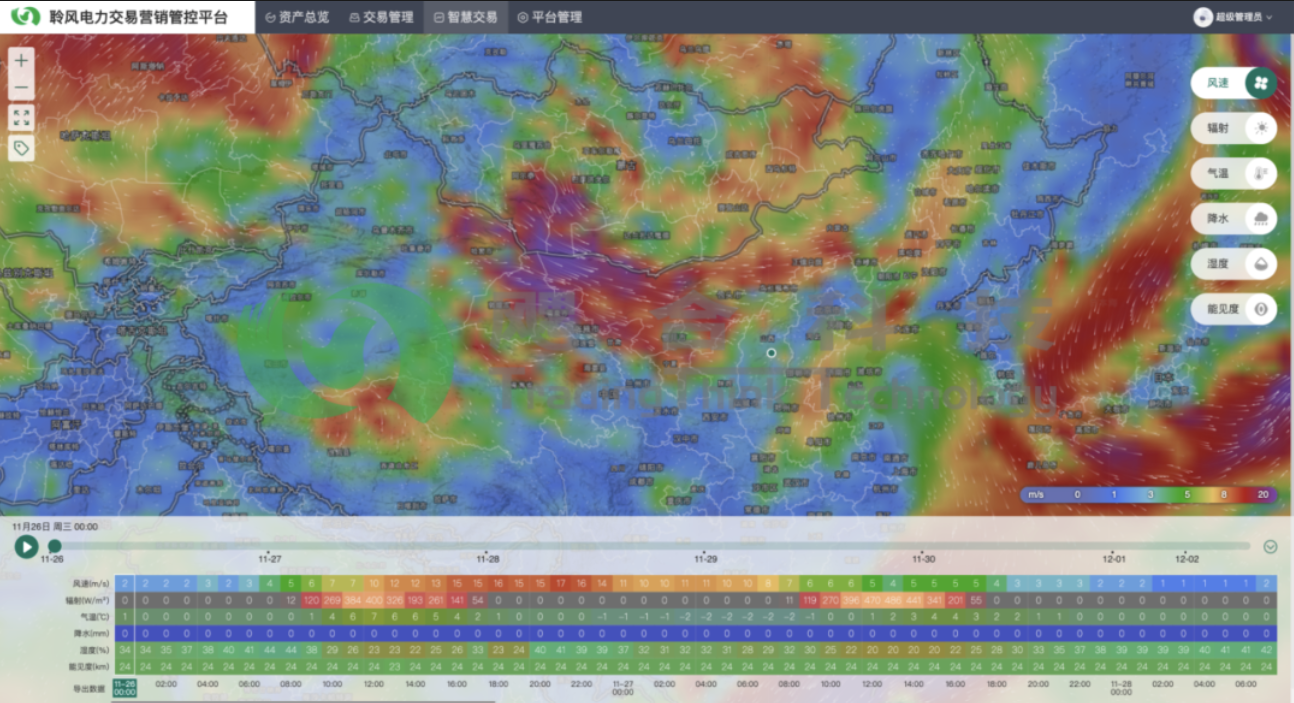Collapse the forecast panel with chevron
The image size is (1294, 703).
(x=1270, y=546)
